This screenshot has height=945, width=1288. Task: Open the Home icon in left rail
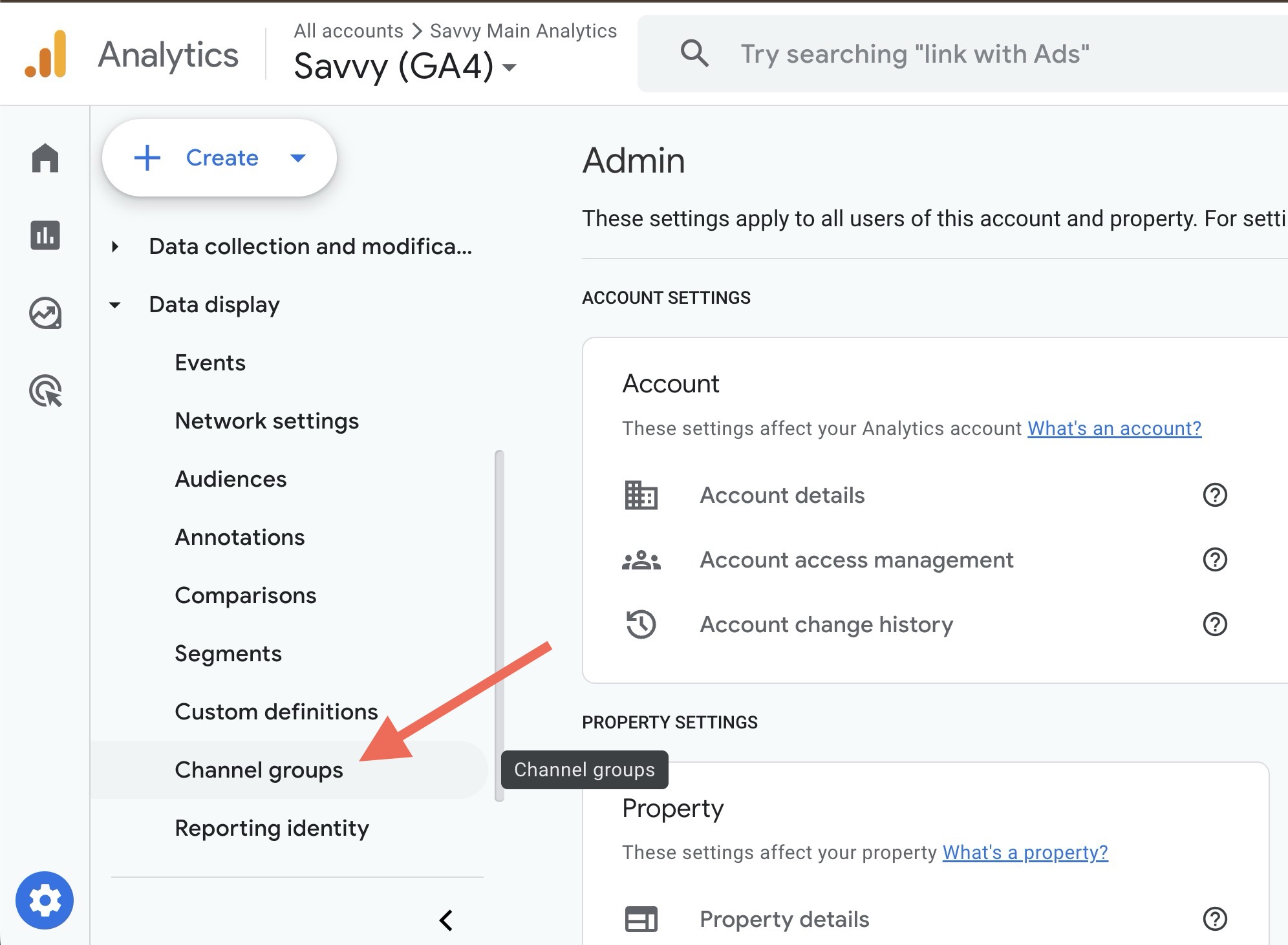(x=45, y=158)
